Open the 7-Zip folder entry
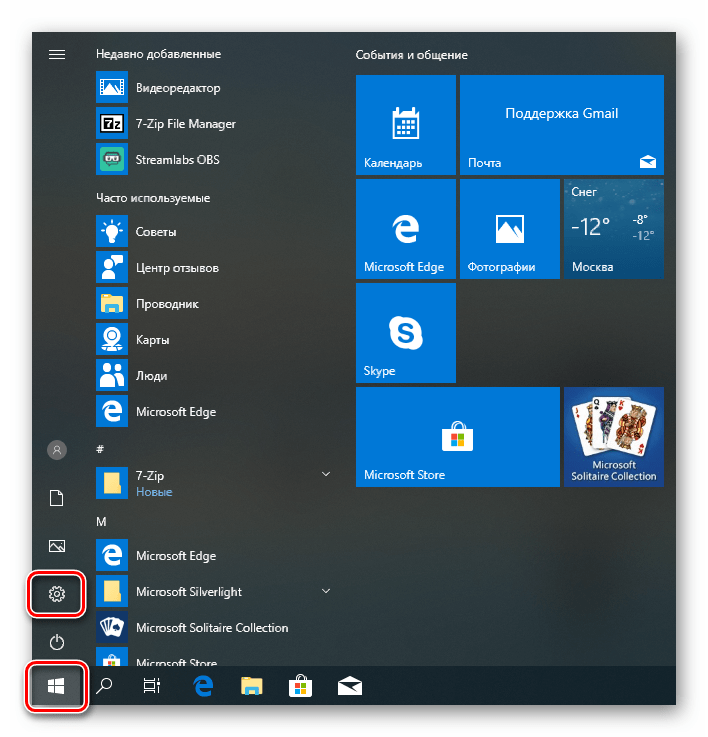This screenshot has height=737, width=708. (216, 483)
